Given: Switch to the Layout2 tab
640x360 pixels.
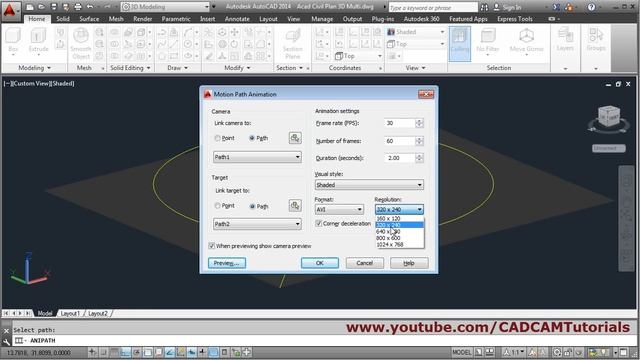Looking at the screenshot, I should (98, 313).
